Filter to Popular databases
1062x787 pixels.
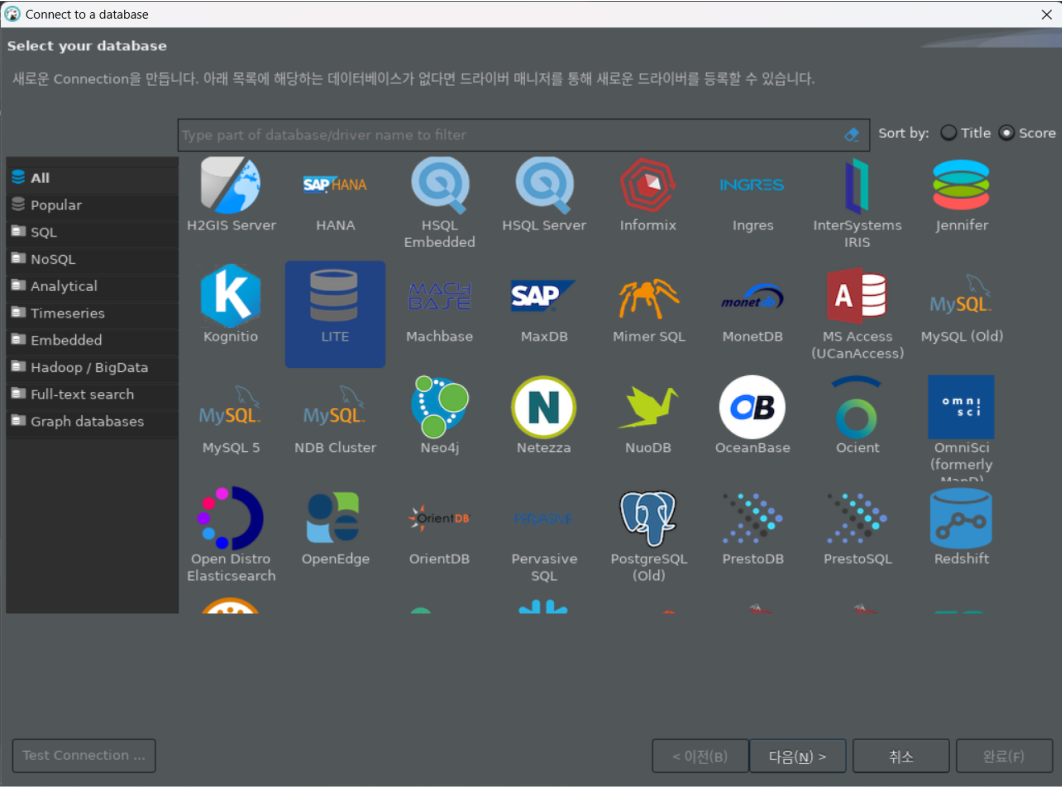[92, 205]
